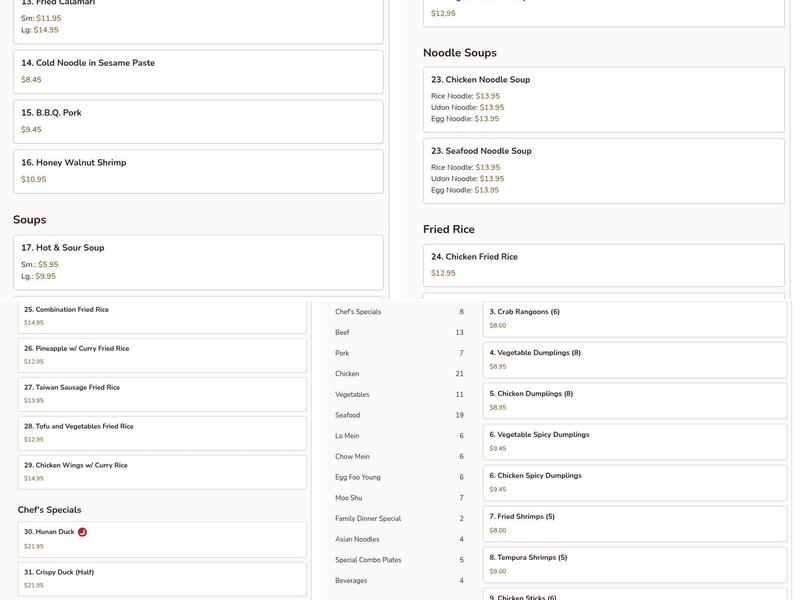Screen dimensions: 800x600
Task: Select the Family Dinner Special category
Action: point(368,519)
